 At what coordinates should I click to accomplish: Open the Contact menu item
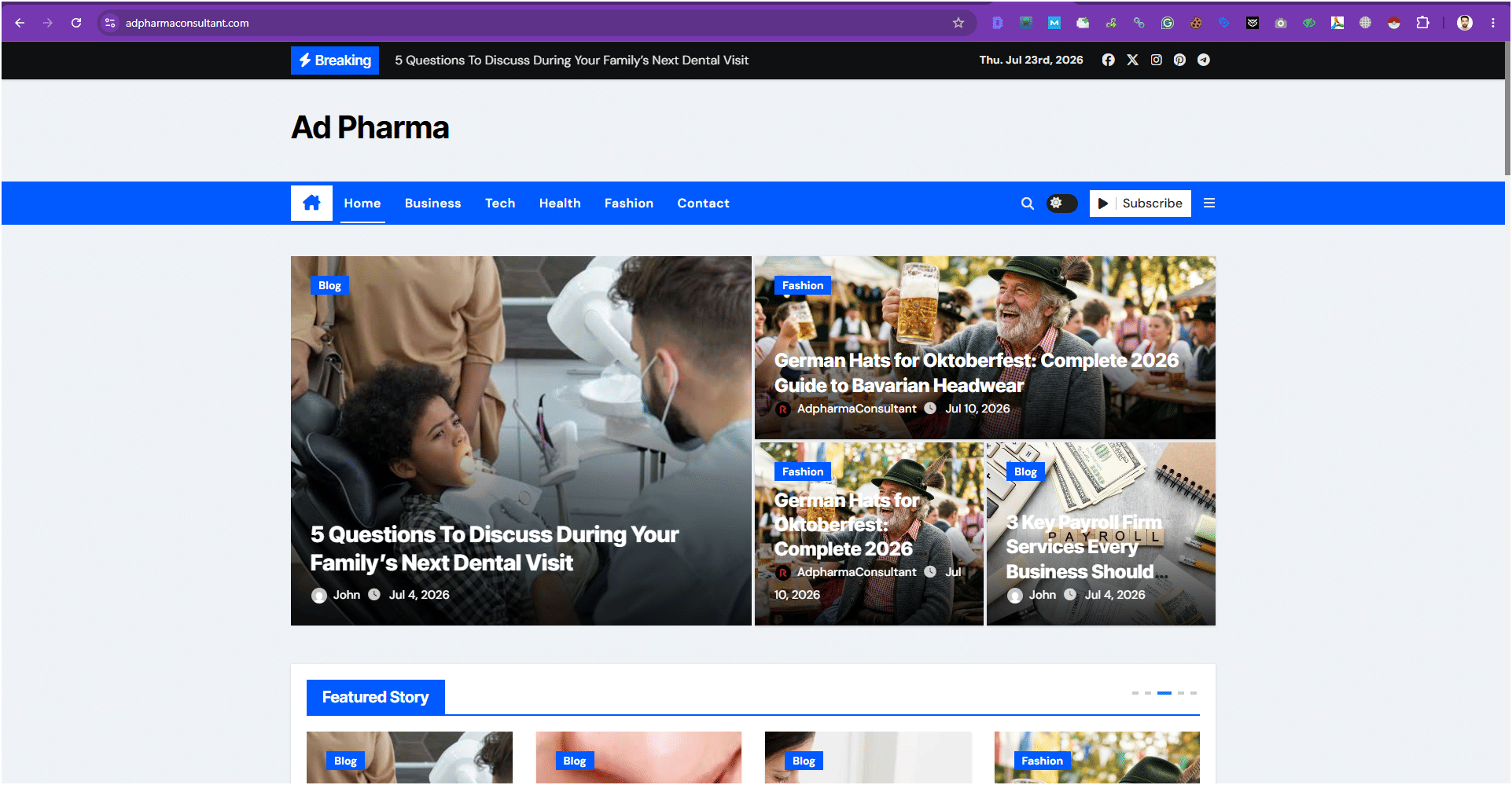coord(703,203)
